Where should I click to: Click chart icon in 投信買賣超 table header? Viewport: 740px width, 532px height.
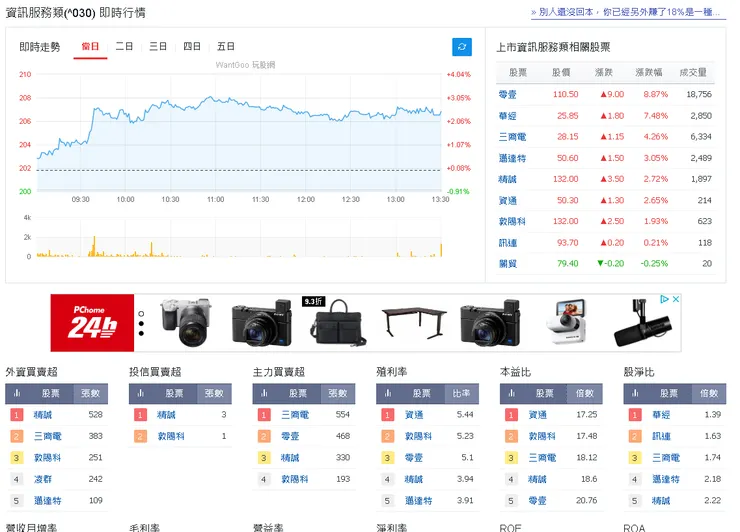(x=141, y=393)
